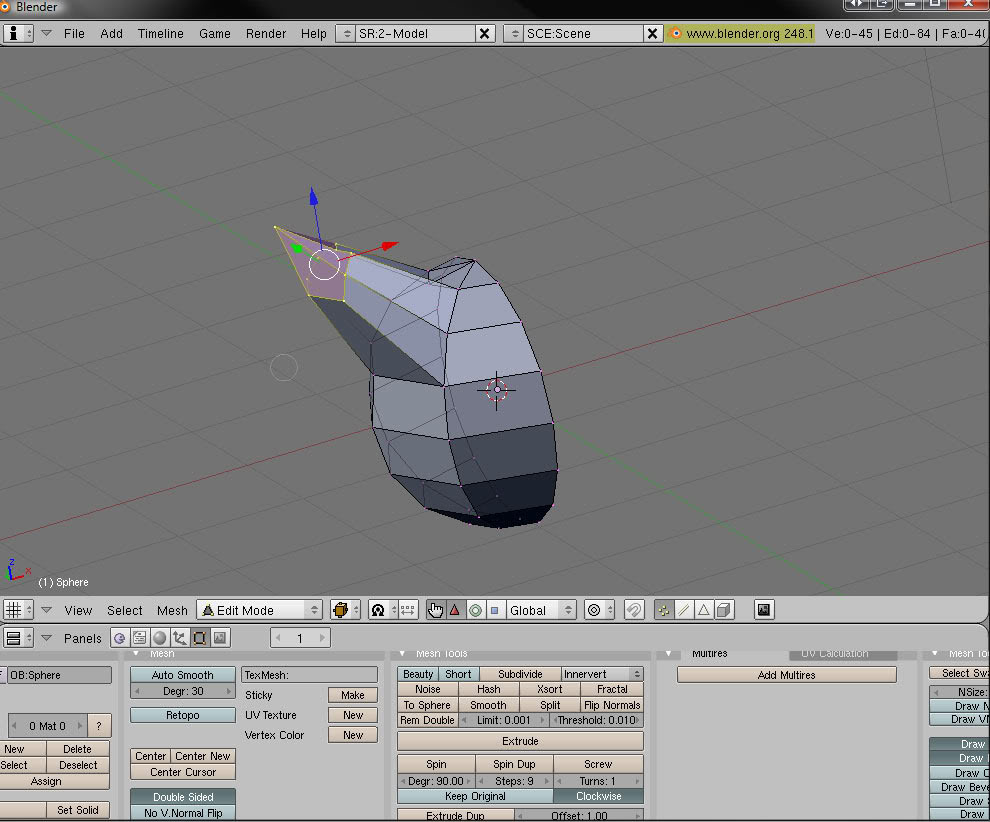Enable the snap magnet in the 3D header

tap(633, 610)
